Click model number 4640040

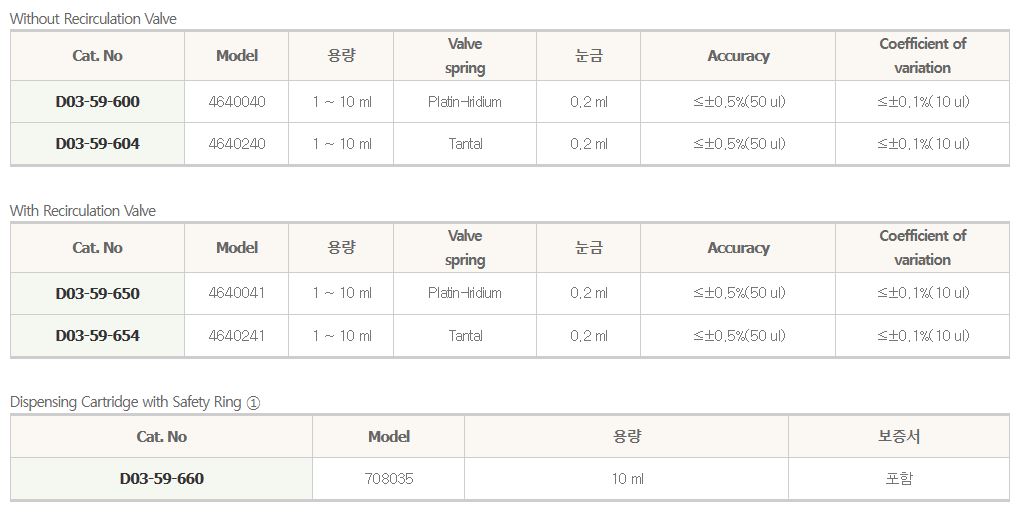coord(237,102)
